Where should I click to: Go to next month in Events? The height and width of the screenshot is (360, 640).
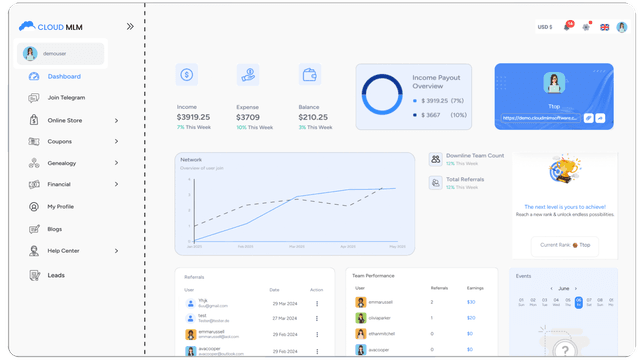click(x=576, y=289)
